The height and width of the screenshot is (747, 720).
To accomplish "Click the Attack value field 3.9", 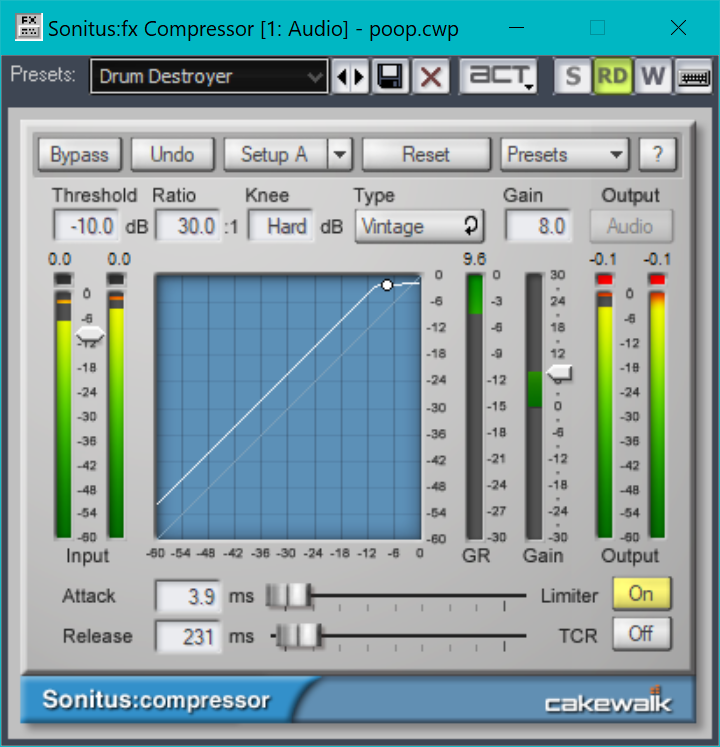I will 188,596.
